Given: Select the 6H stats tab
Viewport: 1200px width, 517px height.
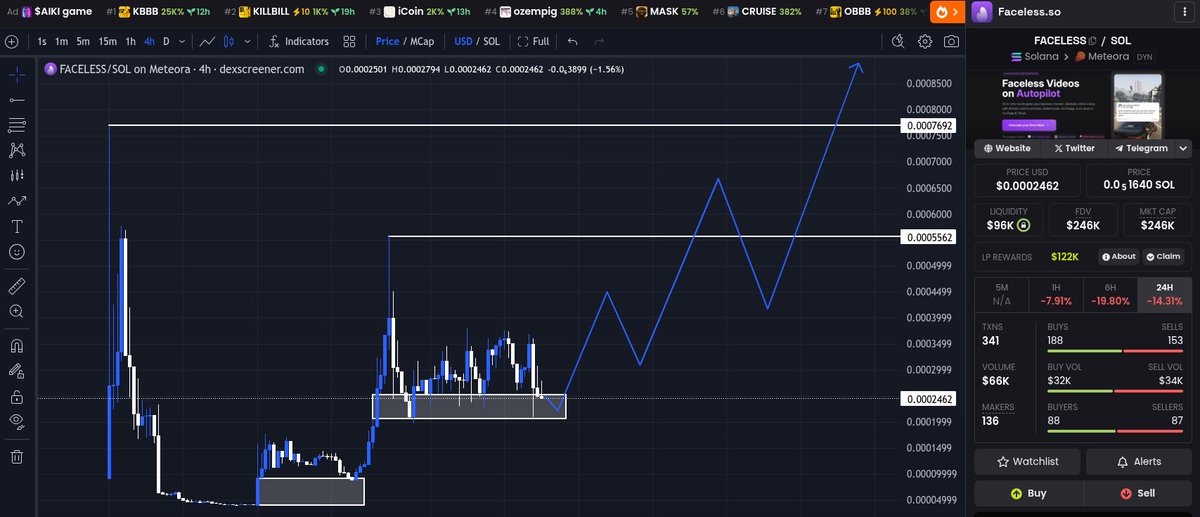Looking at the screenshot, I should (1109, 294).
